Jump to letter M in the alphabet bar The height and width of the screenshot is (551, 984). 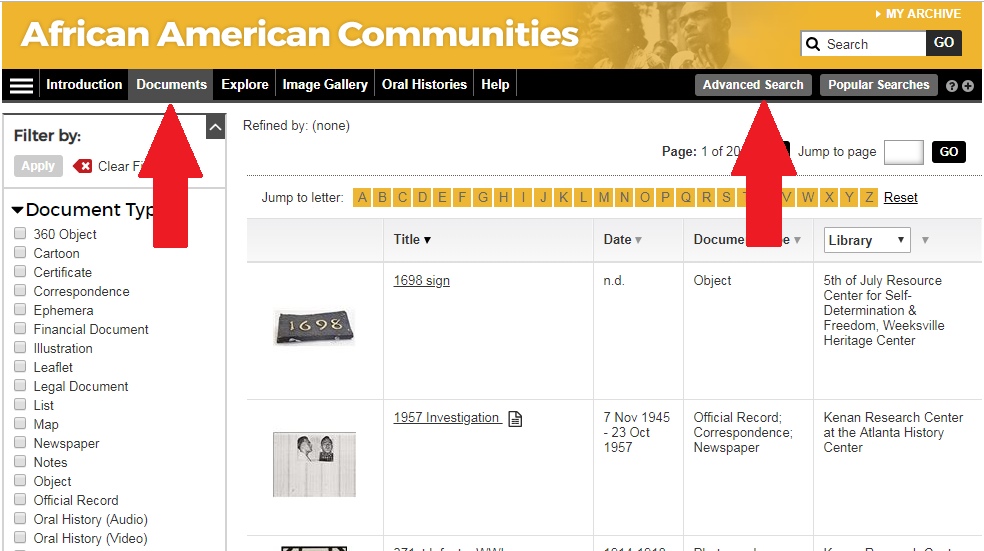pyautogui.click(x=604, y=197)
